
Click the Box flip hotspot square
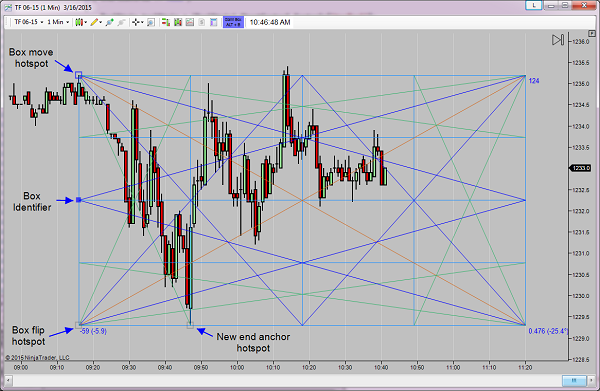78,326
